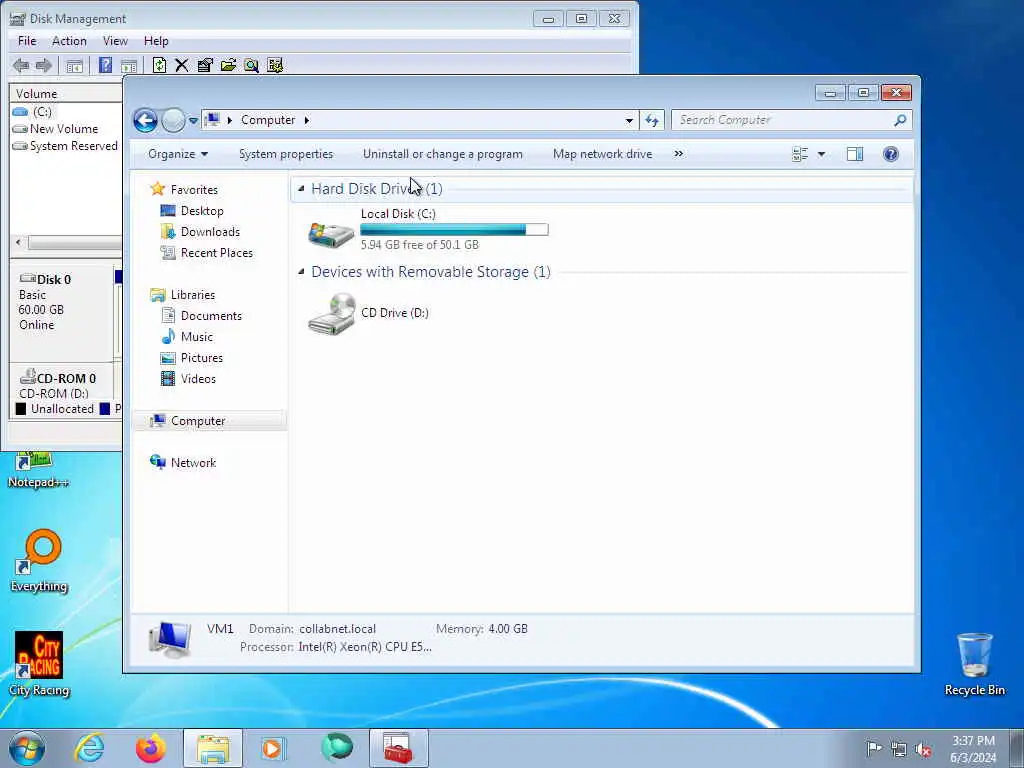Click the Refresh icon in Disk Management toolbar
The height and width of the screenshot is (768, 1024).
[159, 65]
